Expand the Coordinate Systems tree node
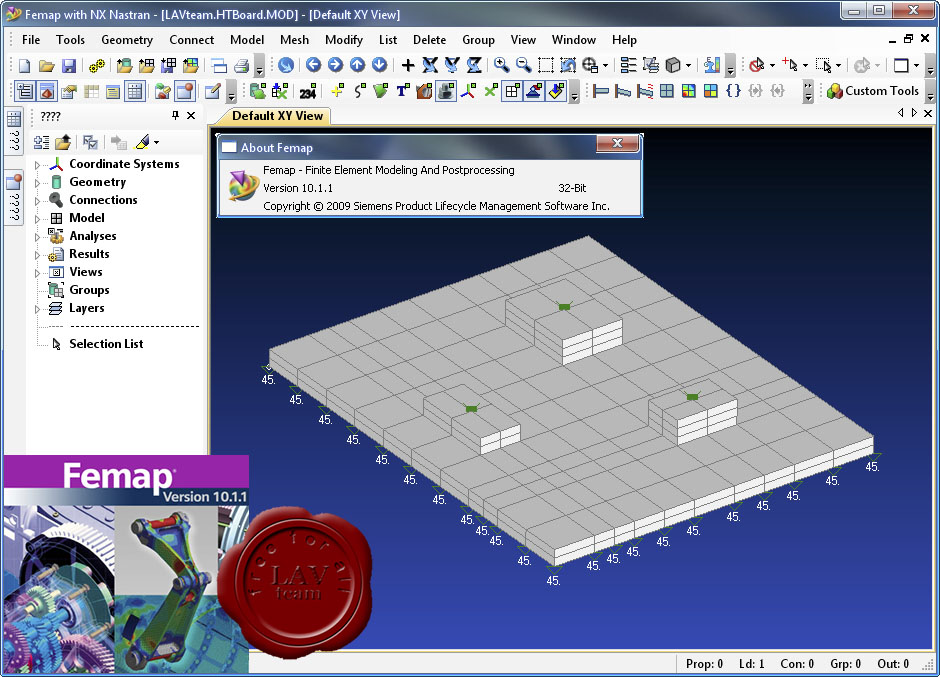Viewport: 940px width, 677px height. click(x=37, y=165)
